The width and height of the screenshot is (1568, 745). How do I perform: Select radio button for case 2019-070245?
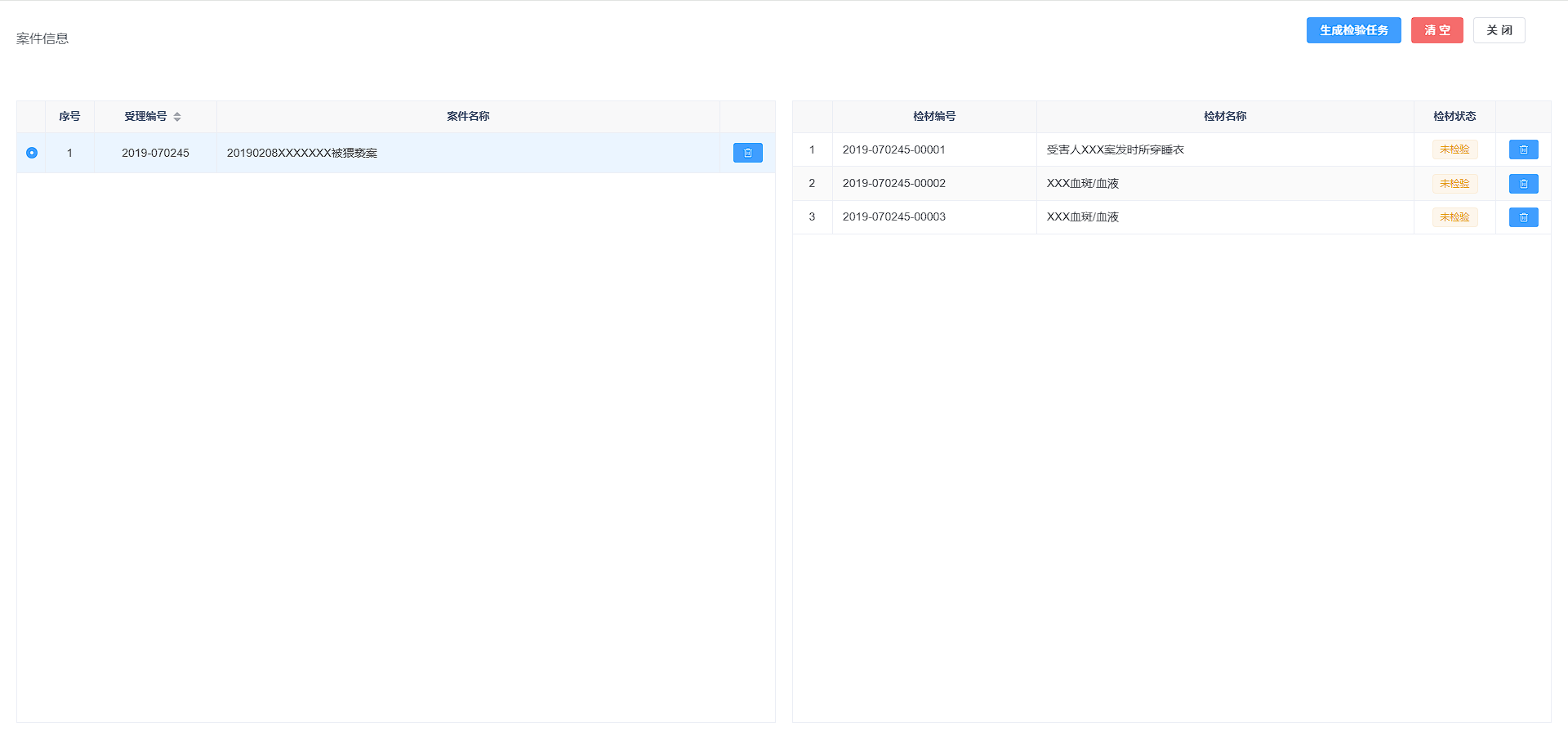[32, 153]
